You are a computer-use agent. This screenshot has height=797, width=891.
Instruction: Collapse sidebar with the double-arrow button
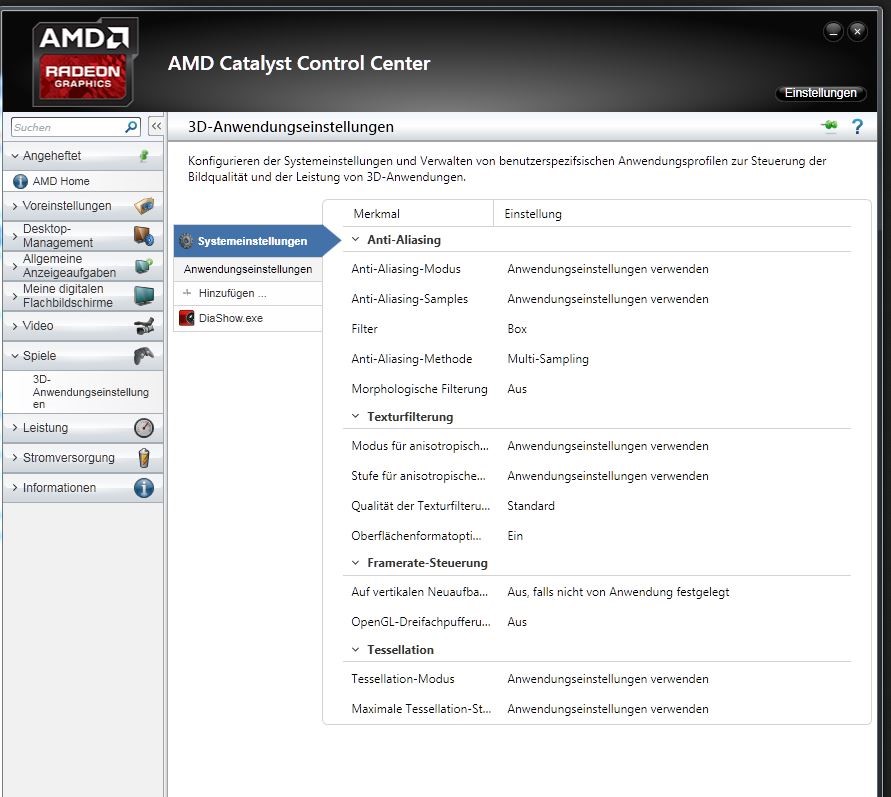coord(156,127)
